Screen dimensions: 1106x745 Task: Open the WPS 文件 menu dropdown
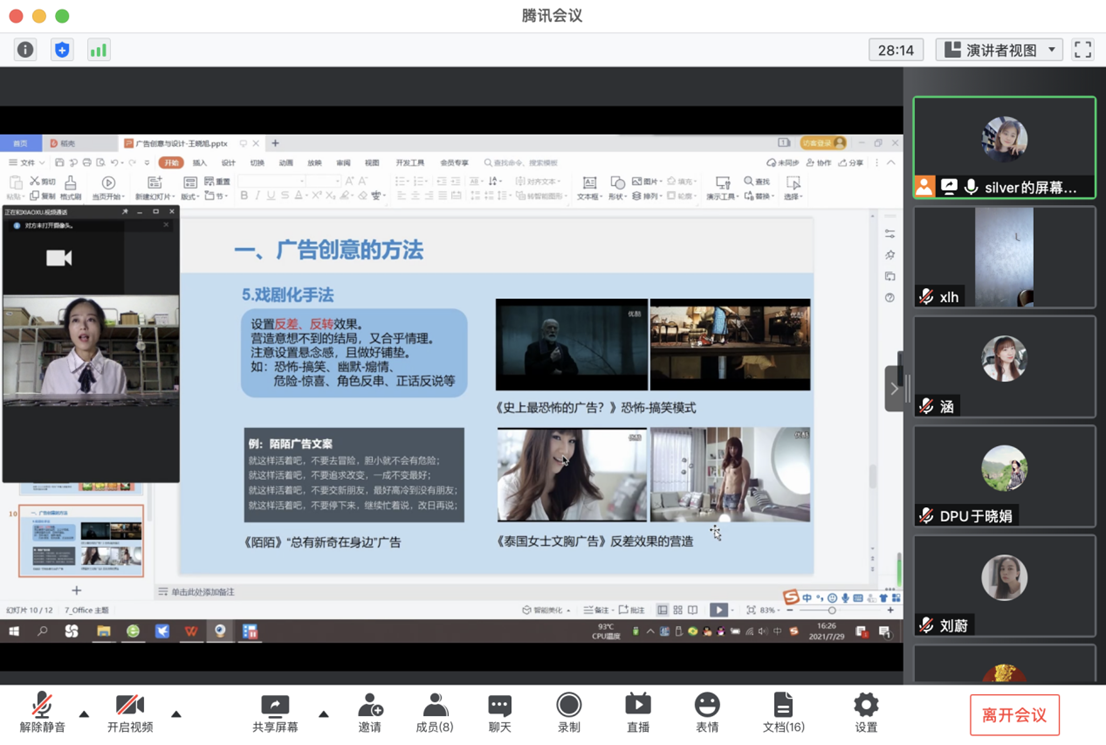[x=27, y=162]
